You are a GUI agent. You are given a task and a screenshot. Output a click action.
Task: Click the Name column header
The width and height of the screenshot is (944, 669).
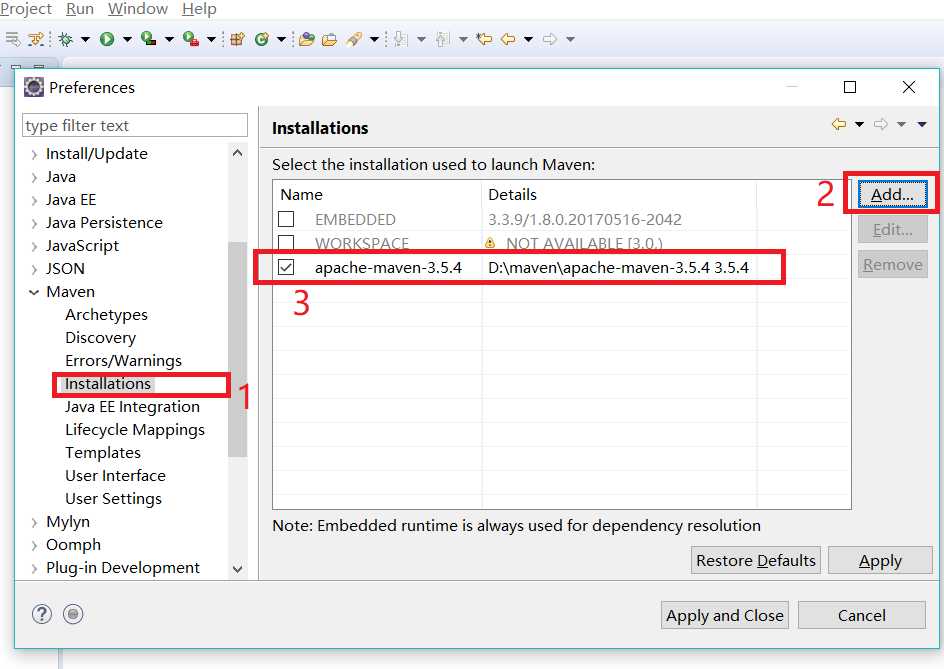pyautogui.click(x=377, y=194)
